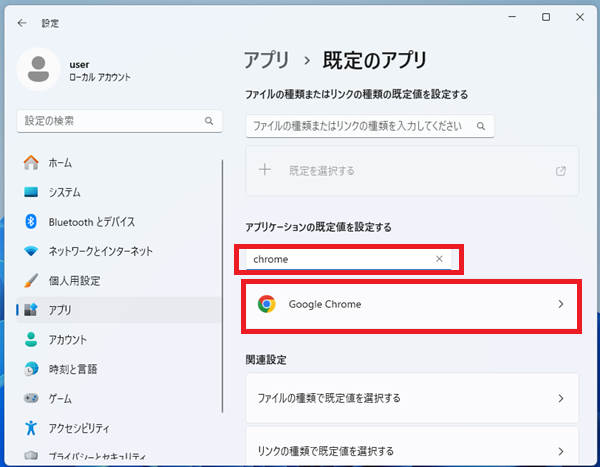Open ファイルの種類で既定値を選択する
Viewport: 600px width, 467px height.
(x=412, y=398)
